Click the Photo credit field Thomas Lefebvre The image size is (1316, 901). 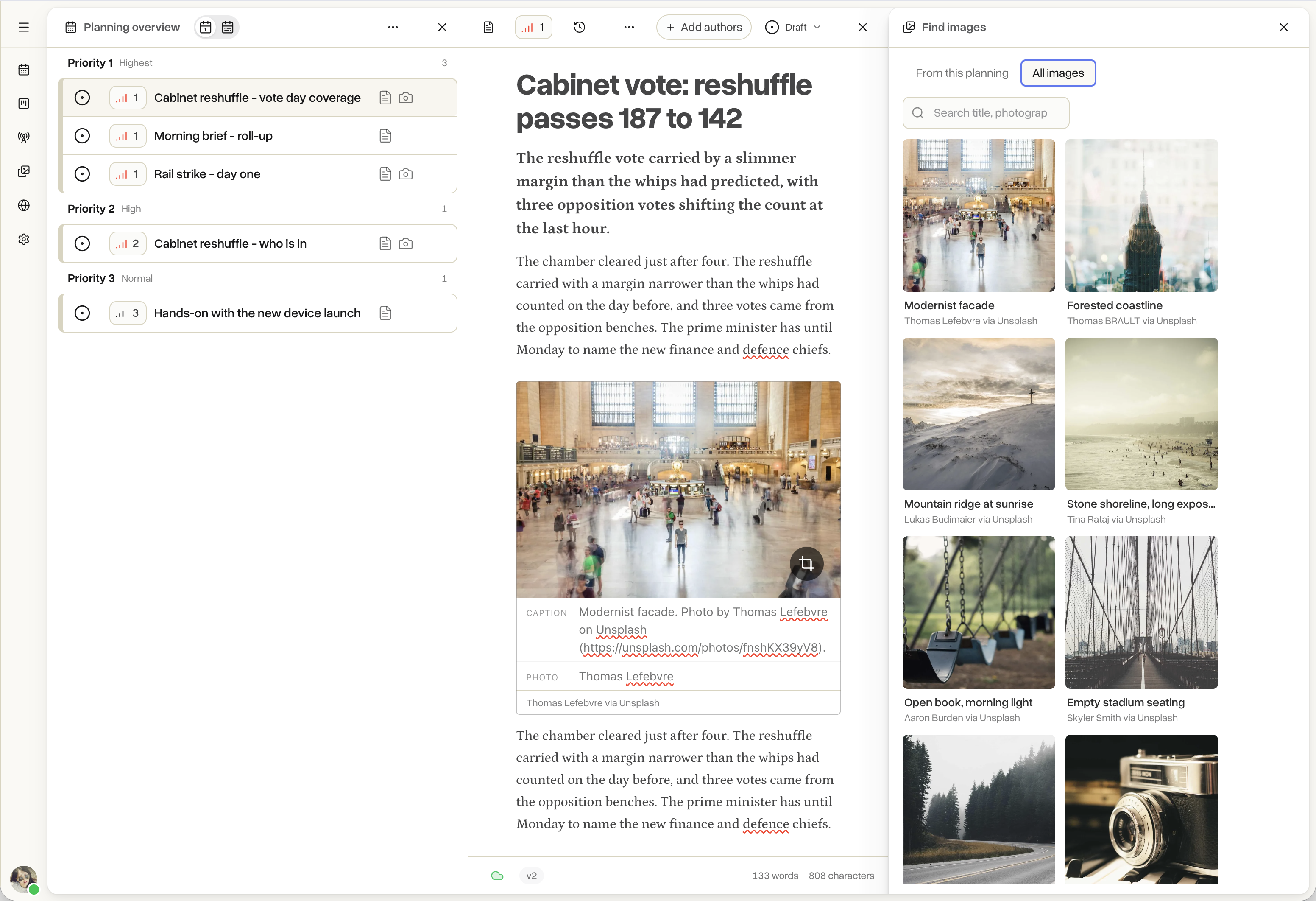(626, 677)
